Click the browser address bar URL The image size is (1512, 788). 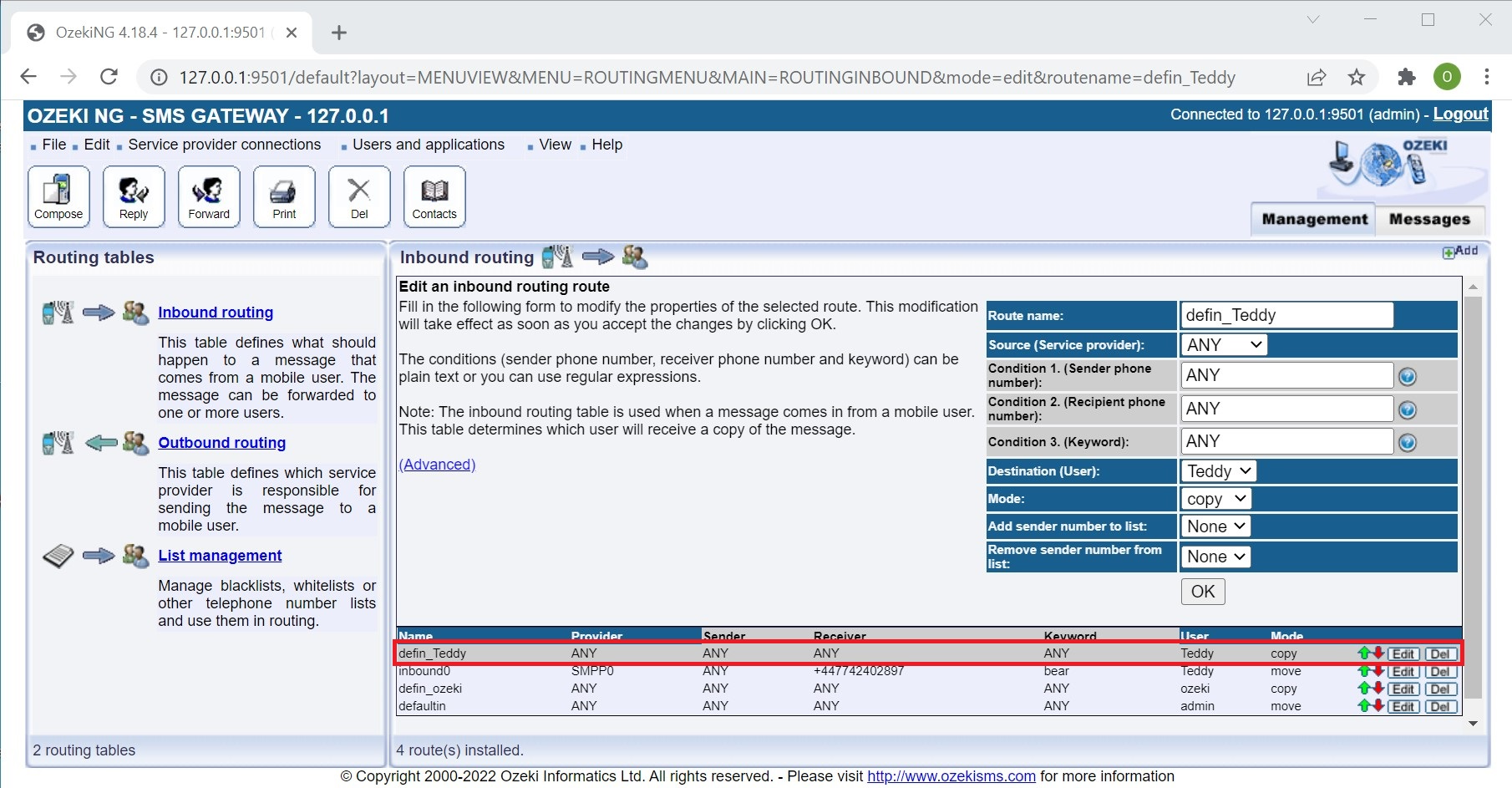coord(707,78)
